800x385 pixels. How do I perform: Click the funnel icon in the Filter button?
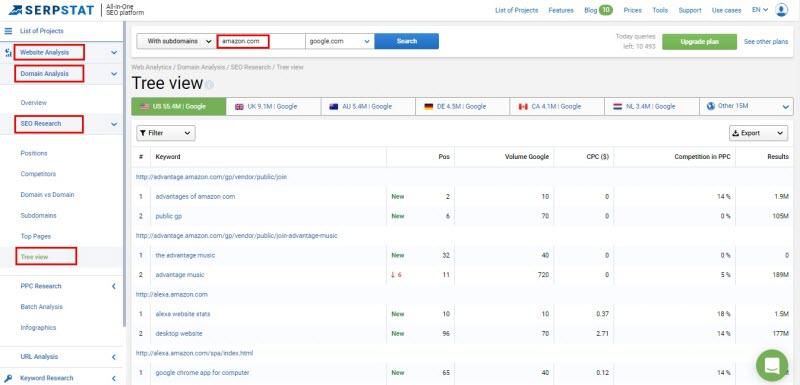pos(143,133)
